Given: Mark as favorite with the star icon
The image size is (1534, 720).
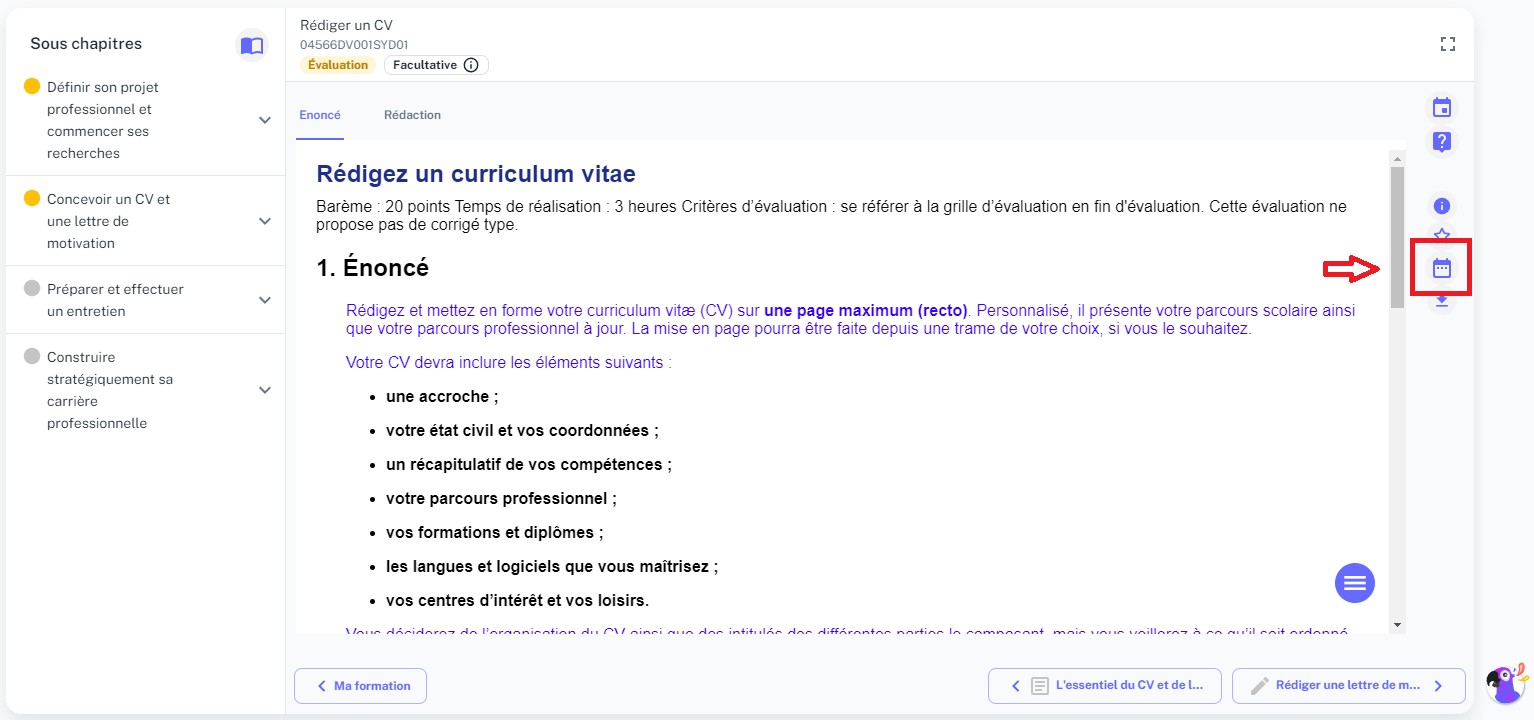Looking at the screenshot, I should point(1441,235).
